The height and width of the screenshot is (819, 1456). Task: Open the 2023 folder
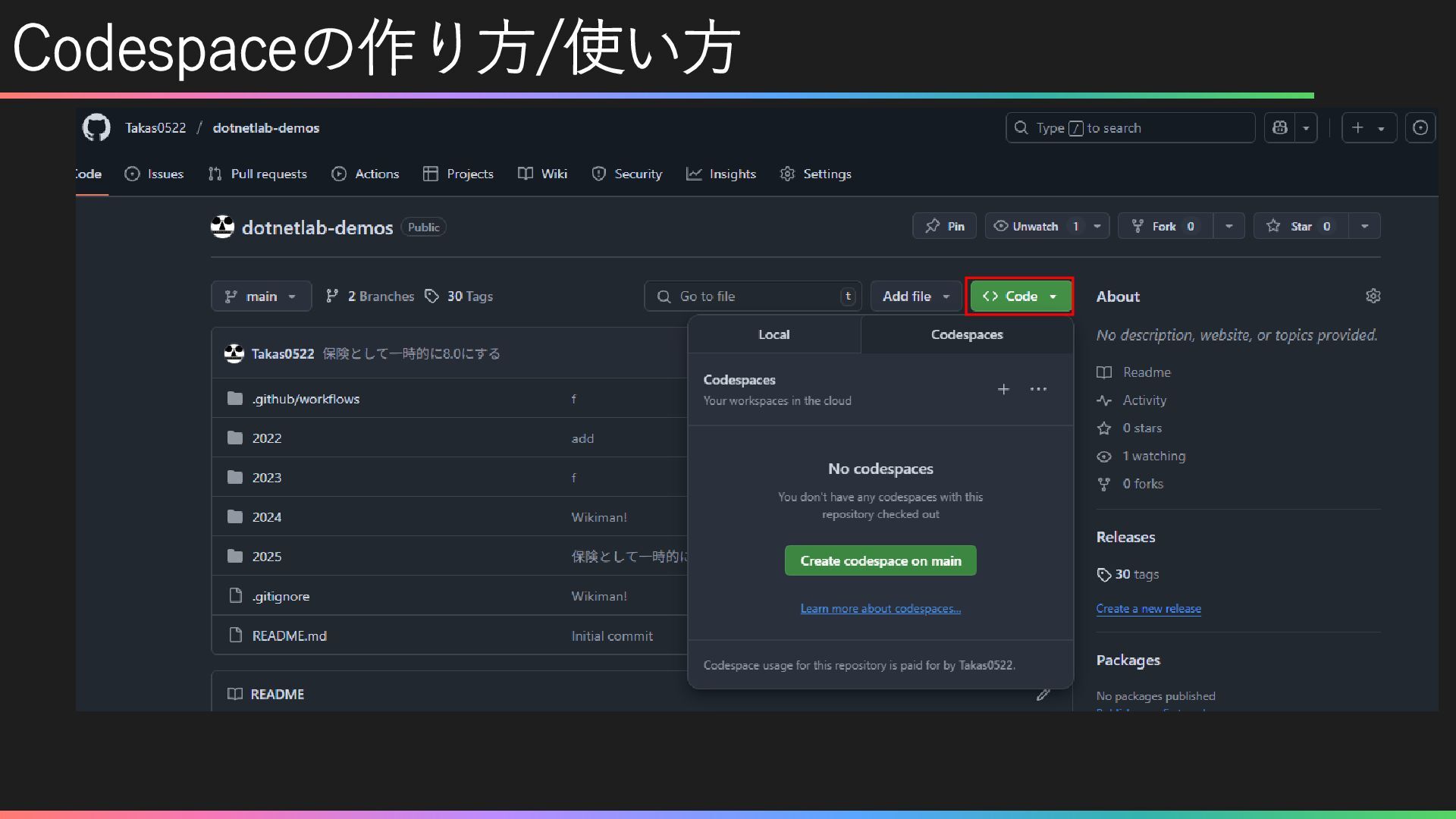266,478
